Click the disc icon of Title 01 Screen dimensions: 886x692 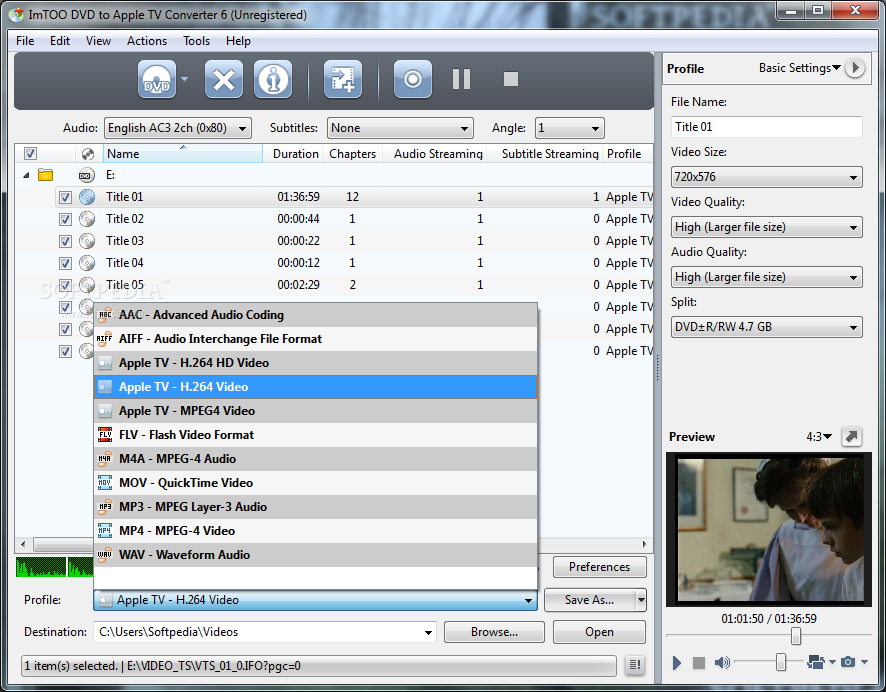tap(87, 197)
